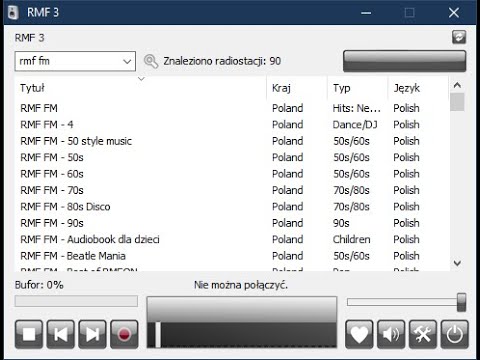Image resolution: width=480 pixels, height=360 pixels.
Task: Click the app icon in the title bar
Action: point(13,13)
